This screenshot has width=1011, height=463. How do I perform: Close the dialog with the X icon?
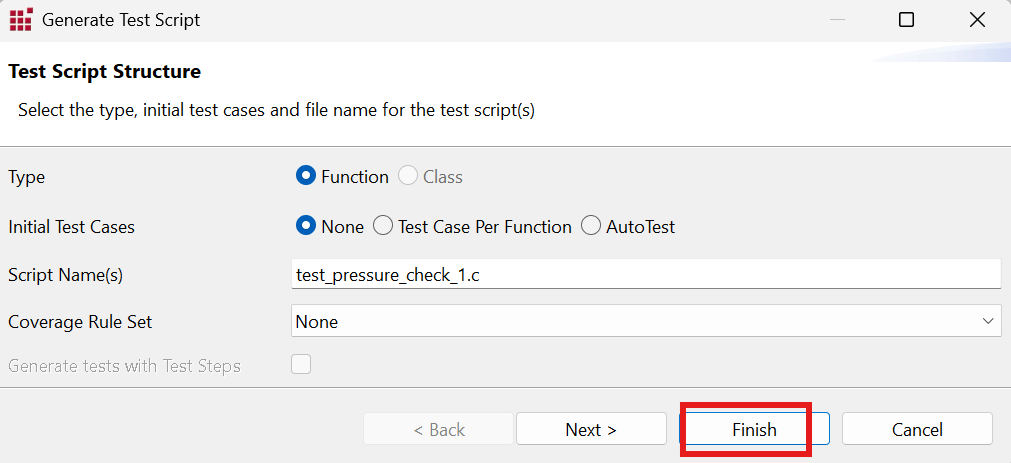pyautogui.click(x=977, y=20)
